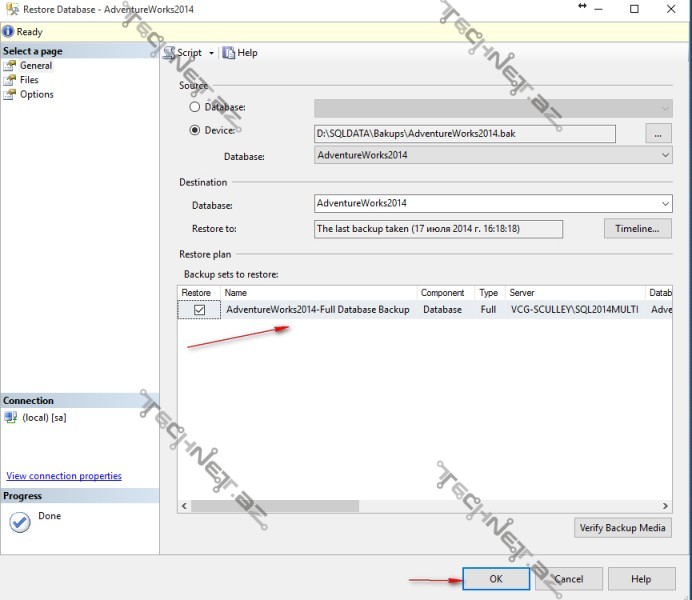Screen dimensions: 692x600
Task: Open the Files page
Action: pyautogui.click(x=29, y=80)
